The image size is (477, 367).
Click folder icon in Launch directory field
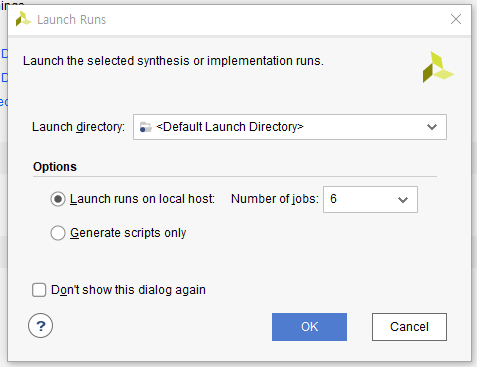point(145,127)
